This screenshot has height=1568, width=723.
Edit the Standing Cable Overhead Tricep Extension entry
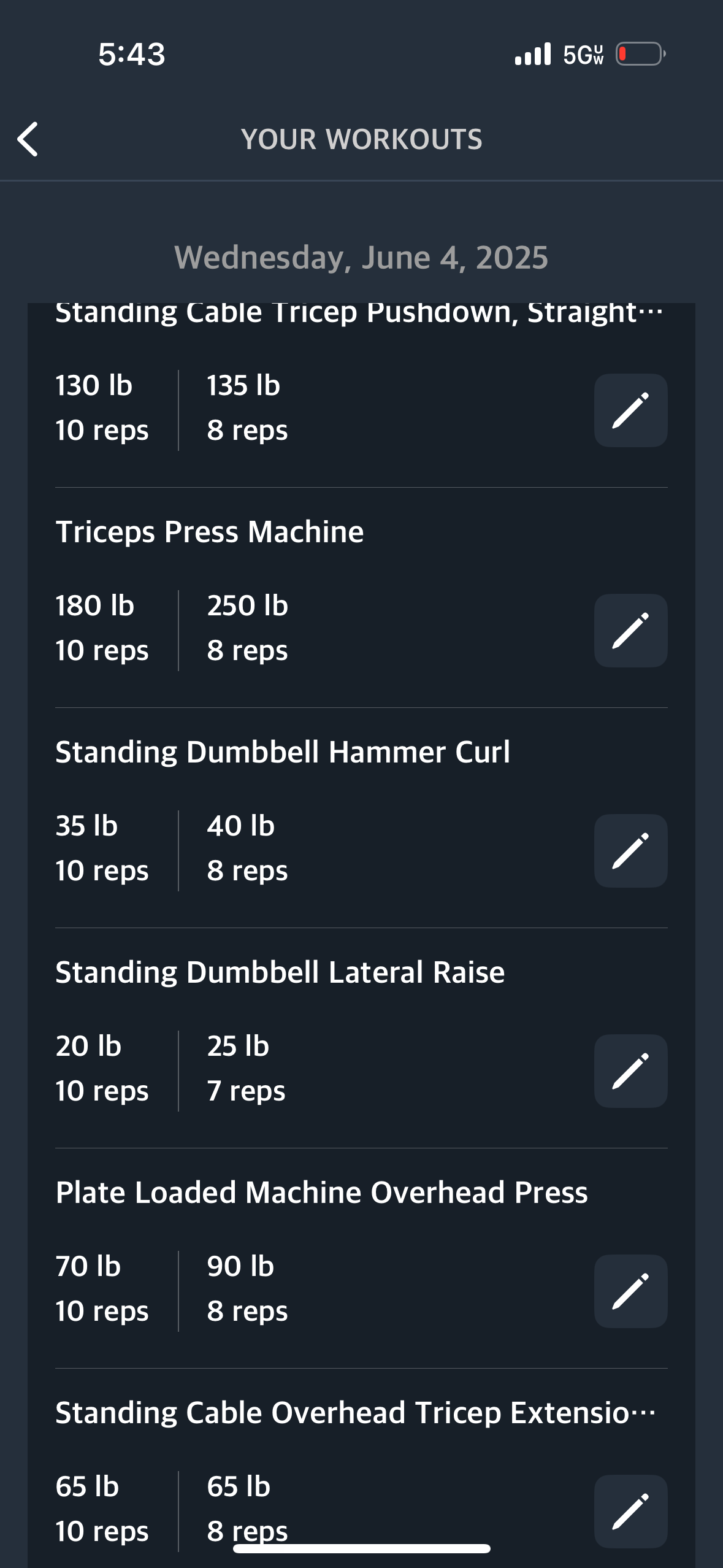pyautogui.click(x=630, y=1512)
